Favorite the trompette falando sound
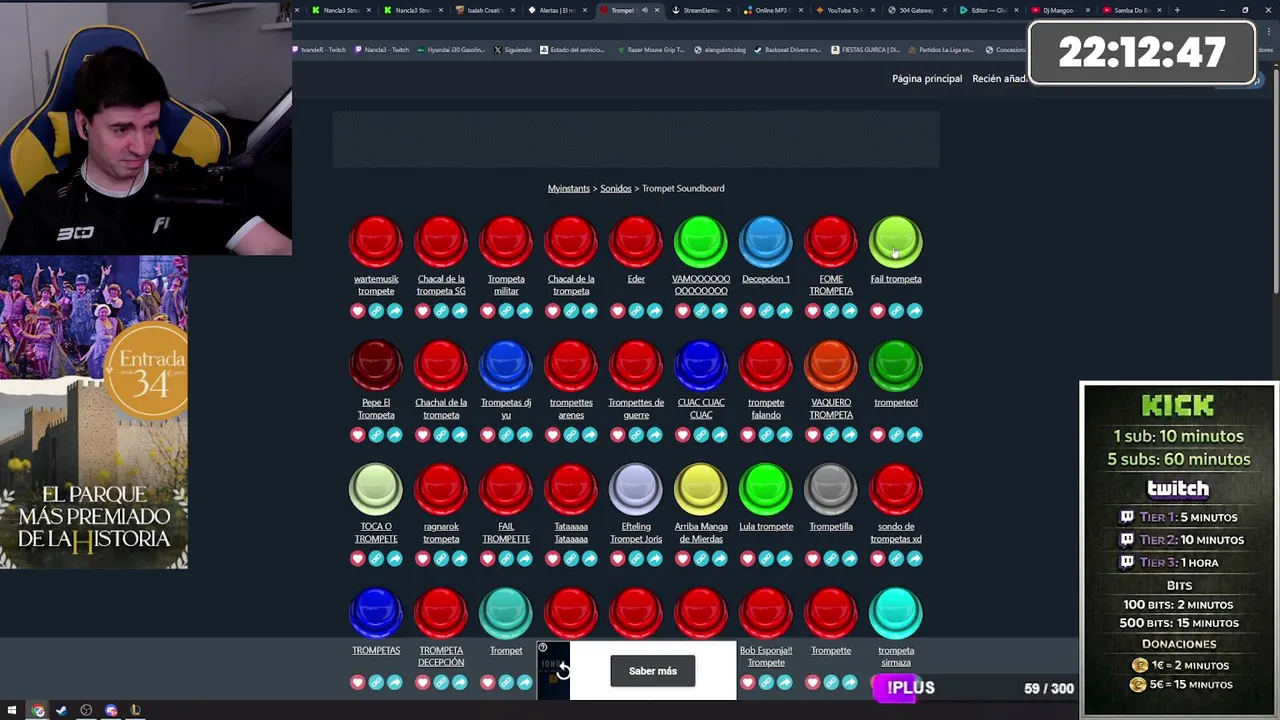The width and height of the screenshot is (1280, 720). tap(748, 435)
